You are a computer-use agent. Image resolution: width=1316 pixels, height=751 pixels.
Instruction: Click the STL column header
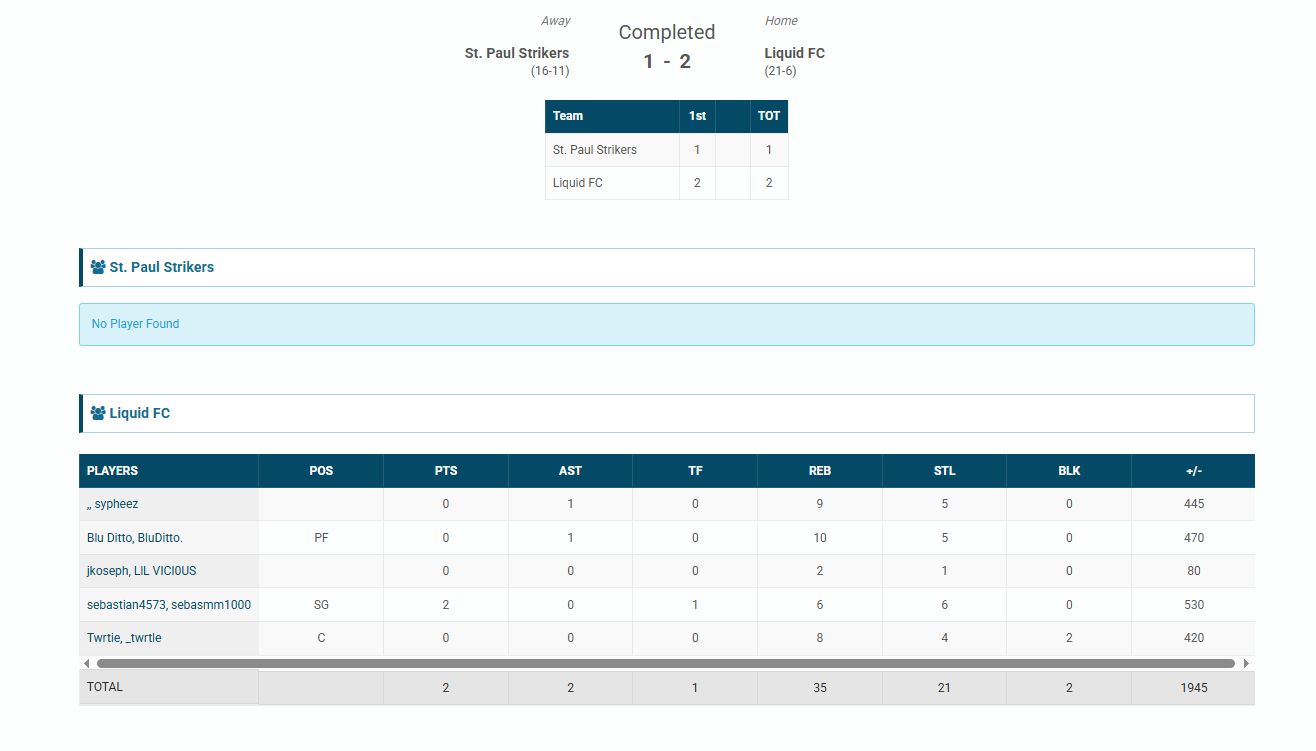pyautogui.click(x=944, y=471)
